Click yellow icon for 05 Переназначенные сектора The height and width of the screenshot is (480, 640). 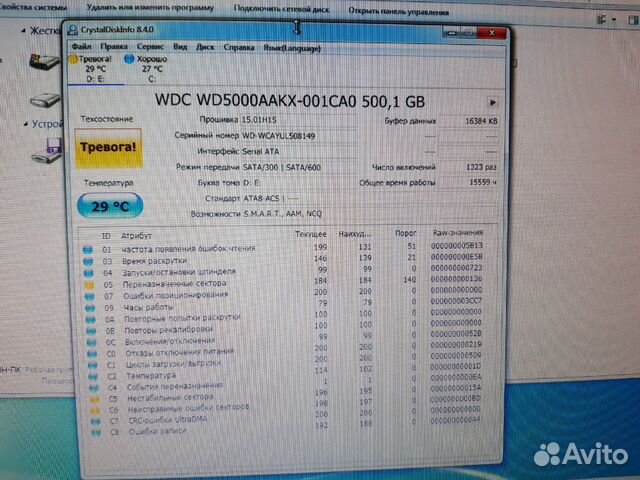pos(89,285)
